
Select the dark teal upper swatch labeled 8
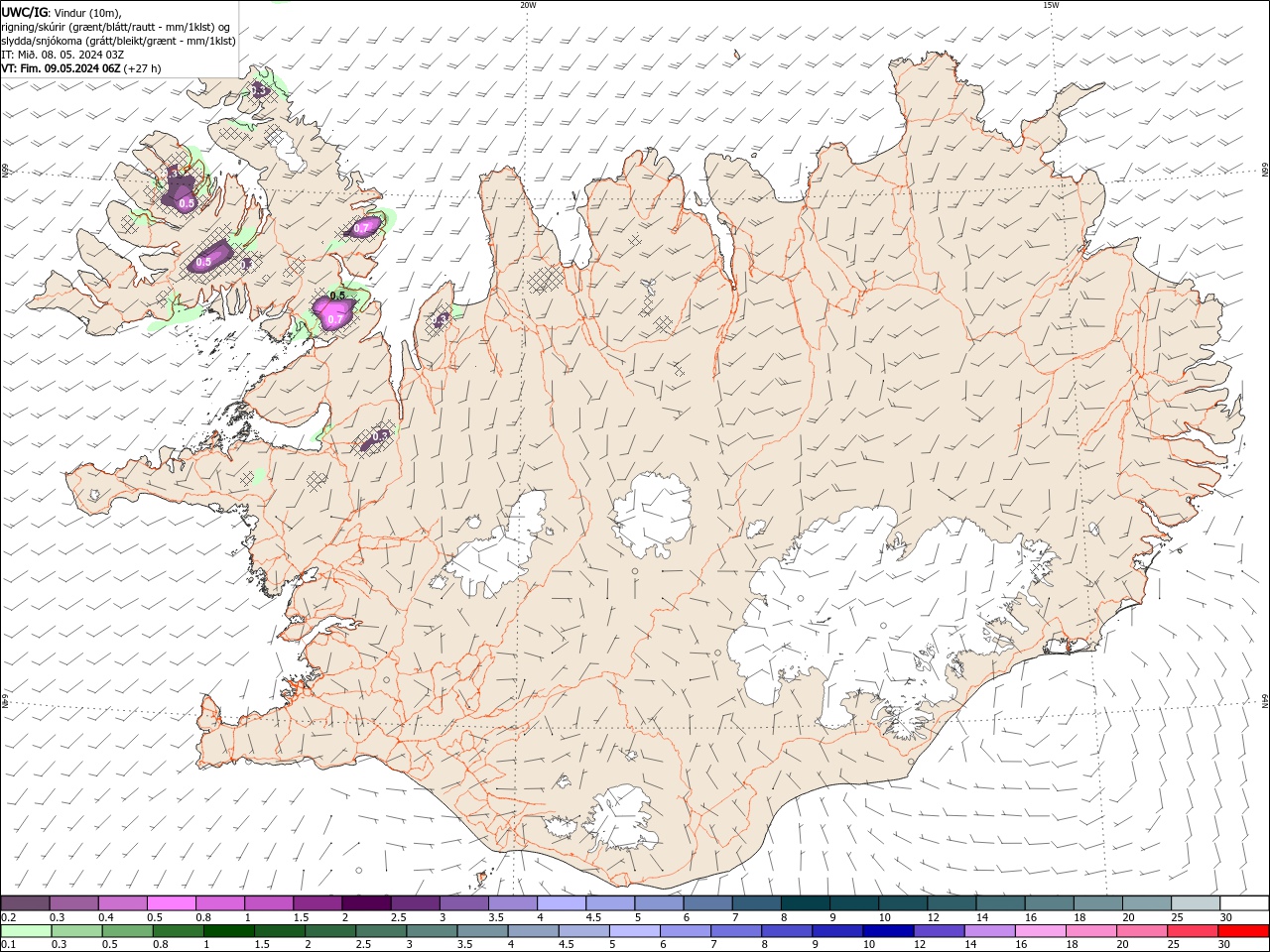click(x=805, y=903)
